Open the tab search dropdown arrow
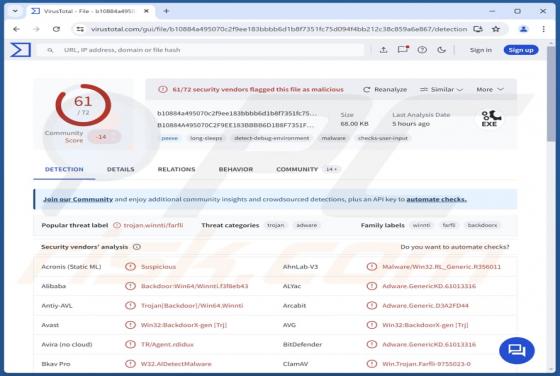 pyautogui.click(x=15, y=11)
